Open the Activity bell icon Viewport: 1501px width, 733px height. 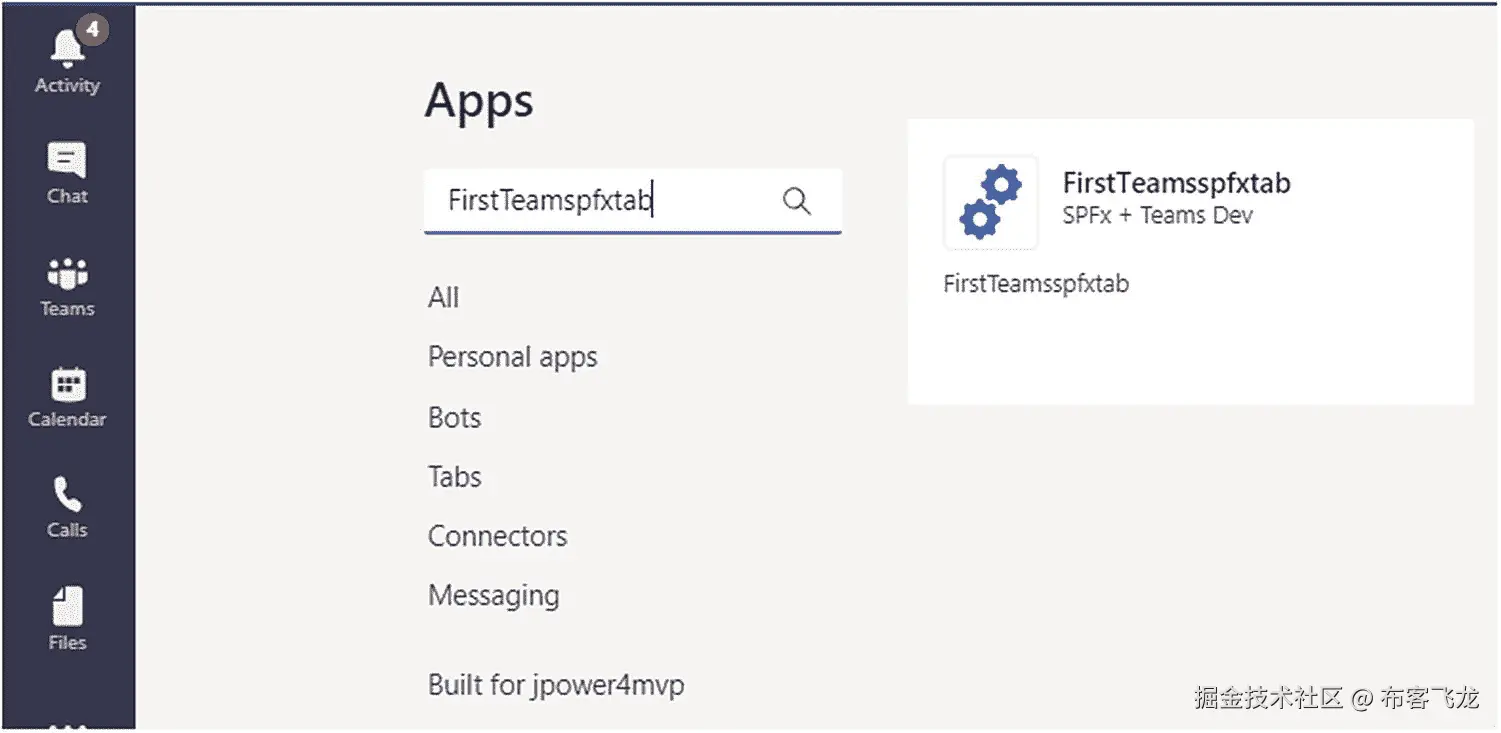pos(68,50)
